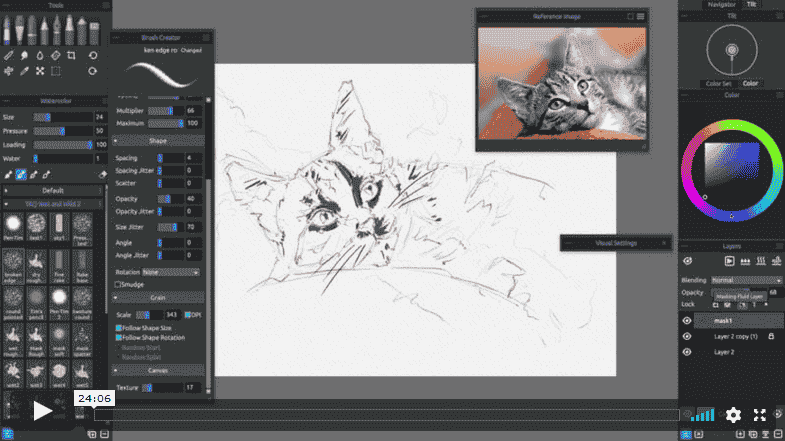This screenshot has width=785, height=441.
Task: Toggle visibility icon at top of Layers panel
Action: (x=687, y=261)
